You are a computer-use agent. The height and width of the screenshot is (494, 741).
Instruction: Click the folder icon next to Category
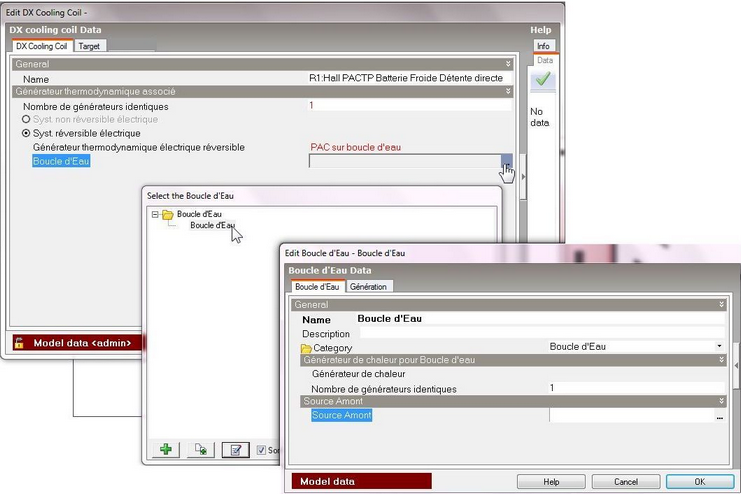coord(306,347)
